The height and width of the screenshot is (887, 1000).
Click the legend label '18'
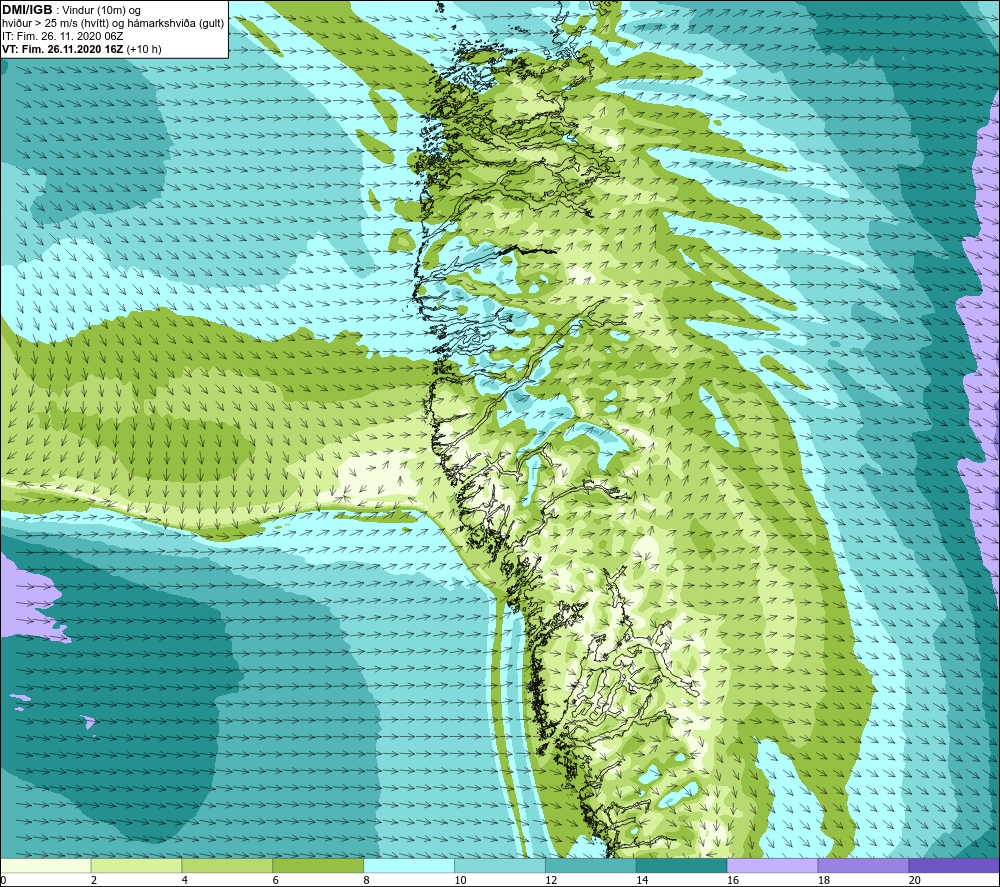823,880
